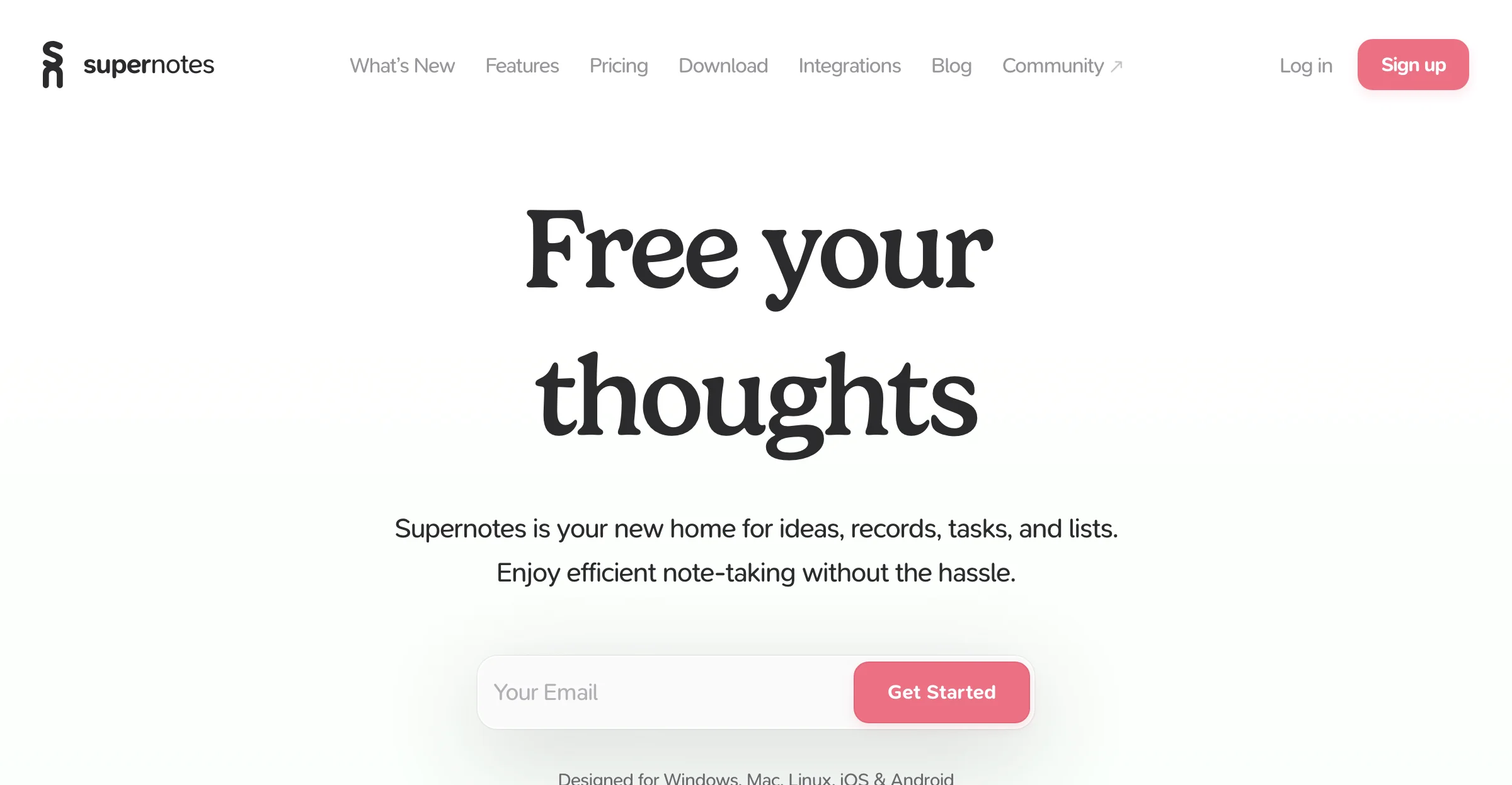The height and width of the screenshot is (785, 1512).
Task: Open the Blog page
Action: click(x=951, y=65)
